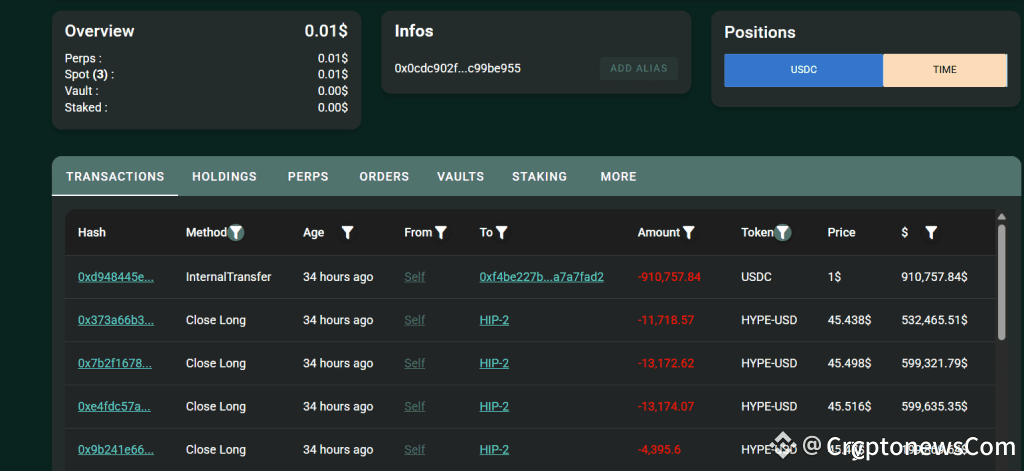Switch Positions view to USDC

(803, 70)
